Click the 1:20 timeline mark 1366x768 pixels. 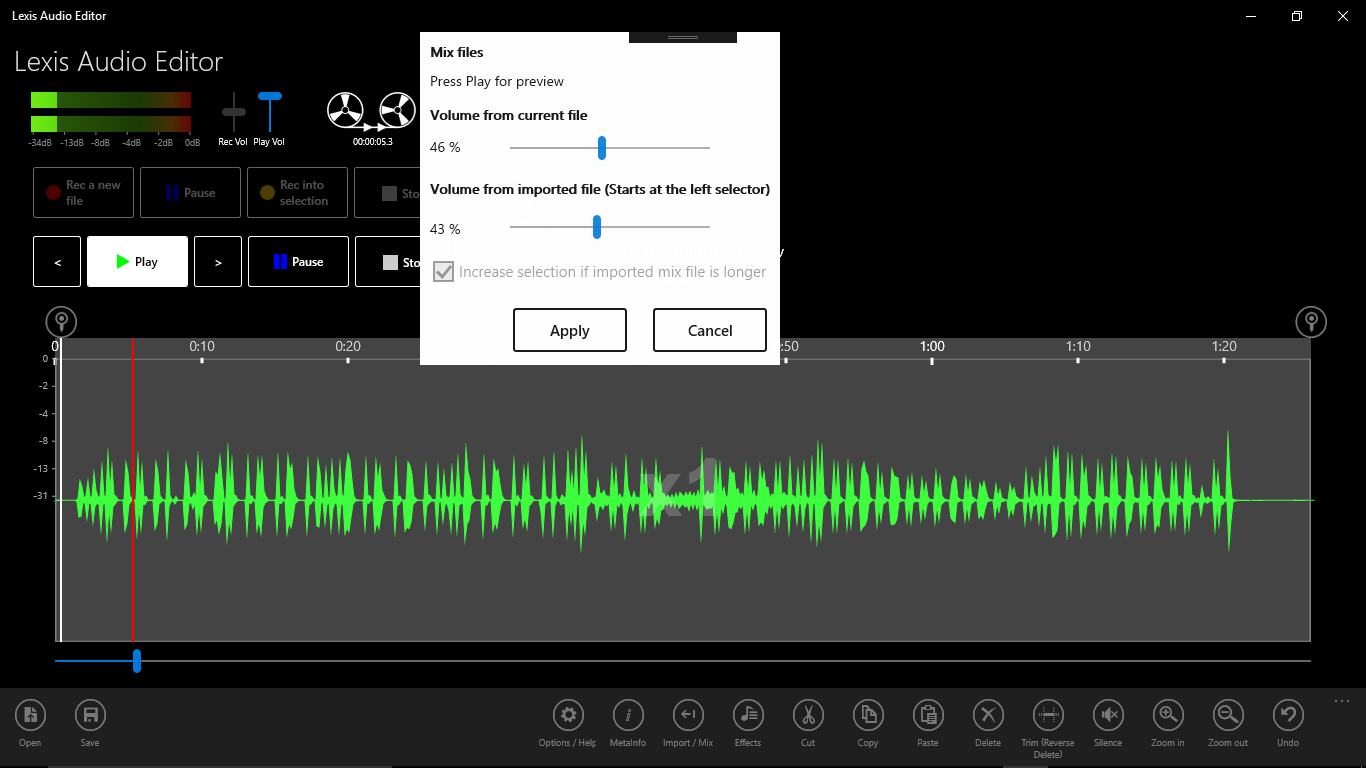[x=1224, y=347]
